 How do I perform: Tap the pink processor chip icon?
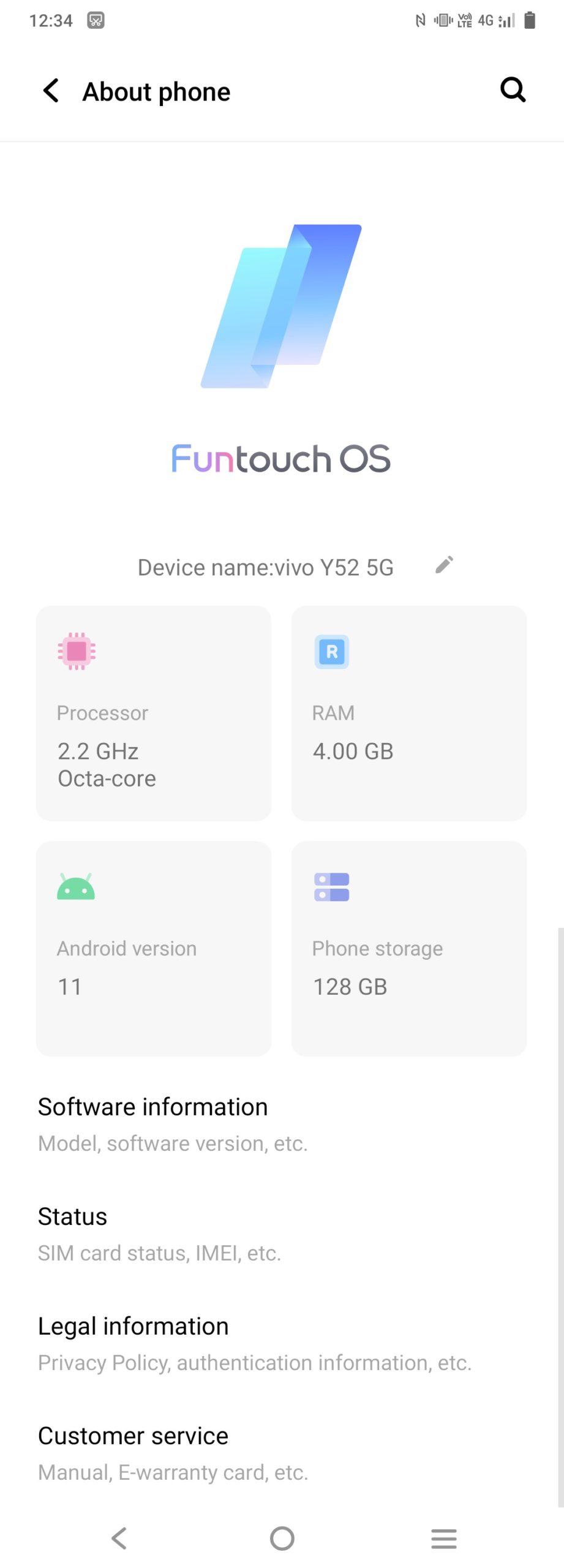(x=77, y=651)
